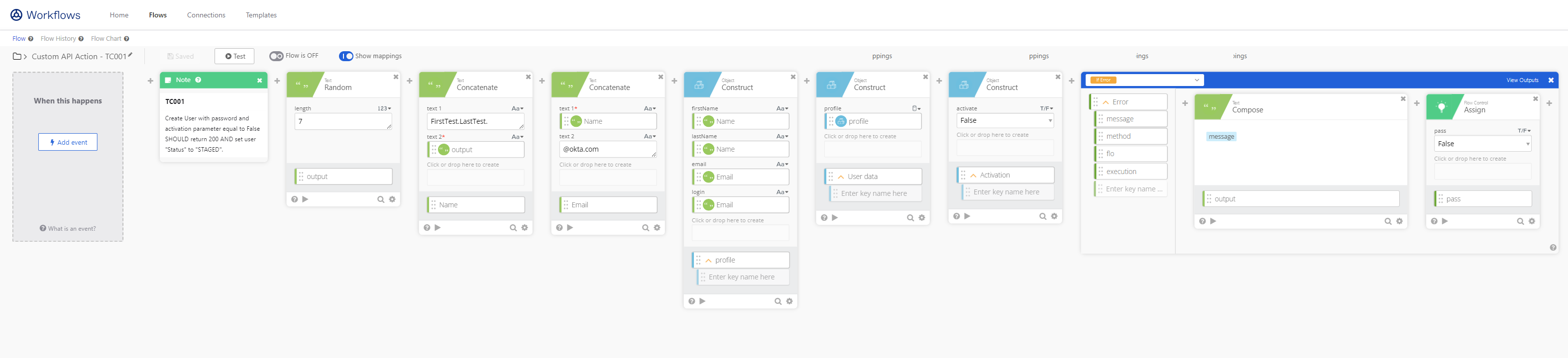
Task: Click the Add event button
Action: pos(68,142)
